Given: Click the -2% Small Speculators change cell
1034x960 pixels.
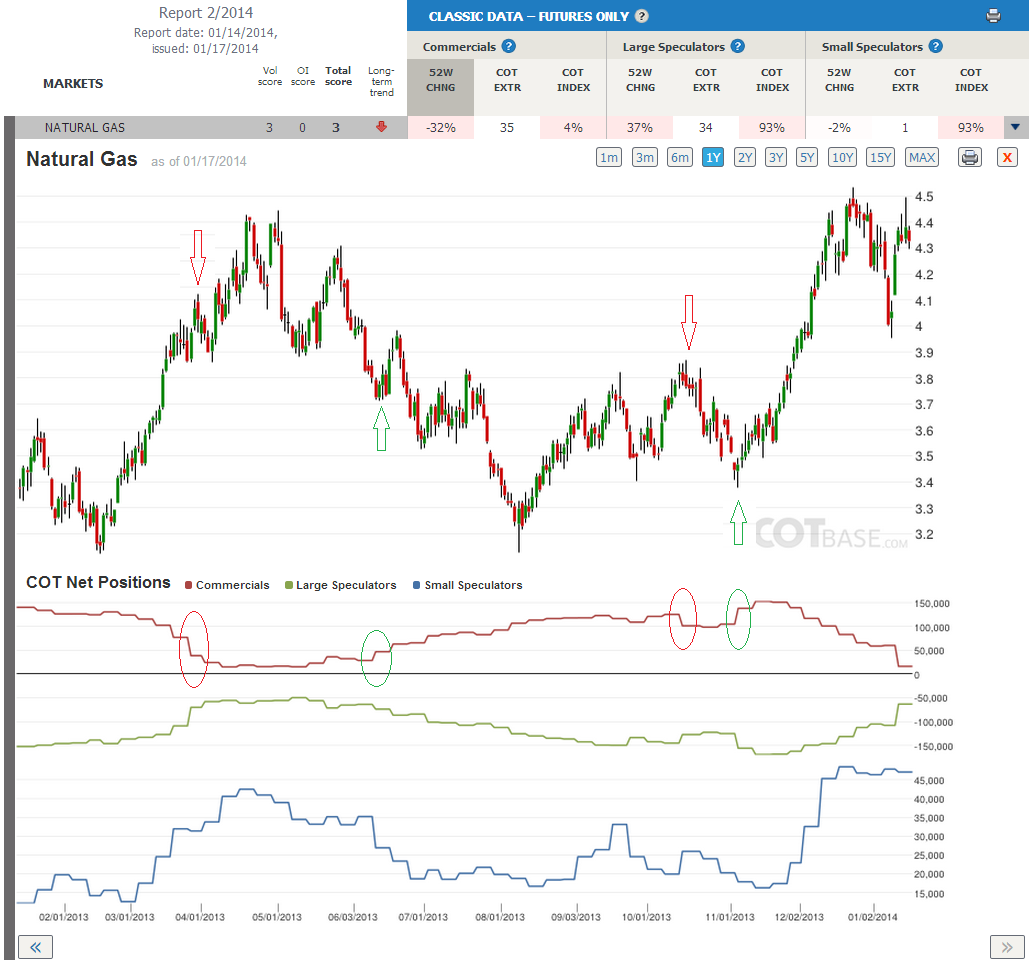Looking at the screenshot, I should pos(839,127).
